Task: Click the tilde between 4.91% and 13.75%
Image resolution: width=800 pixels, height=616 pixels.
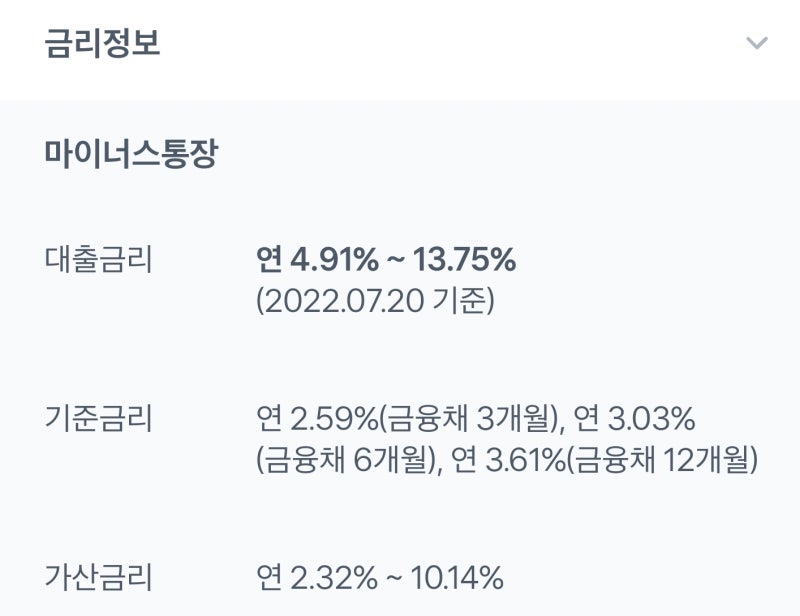Action: coord(395,260)
